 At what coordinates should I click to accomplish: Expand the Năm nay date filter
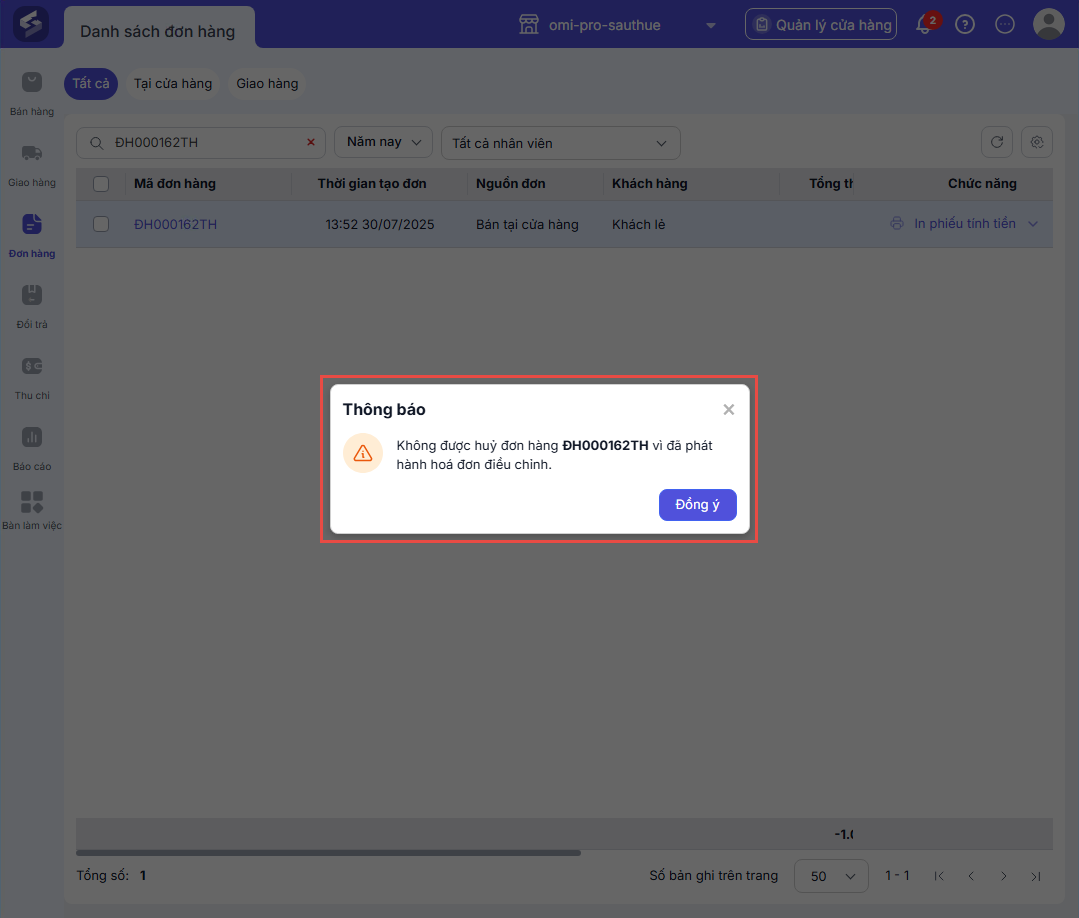tap(383, 142)
